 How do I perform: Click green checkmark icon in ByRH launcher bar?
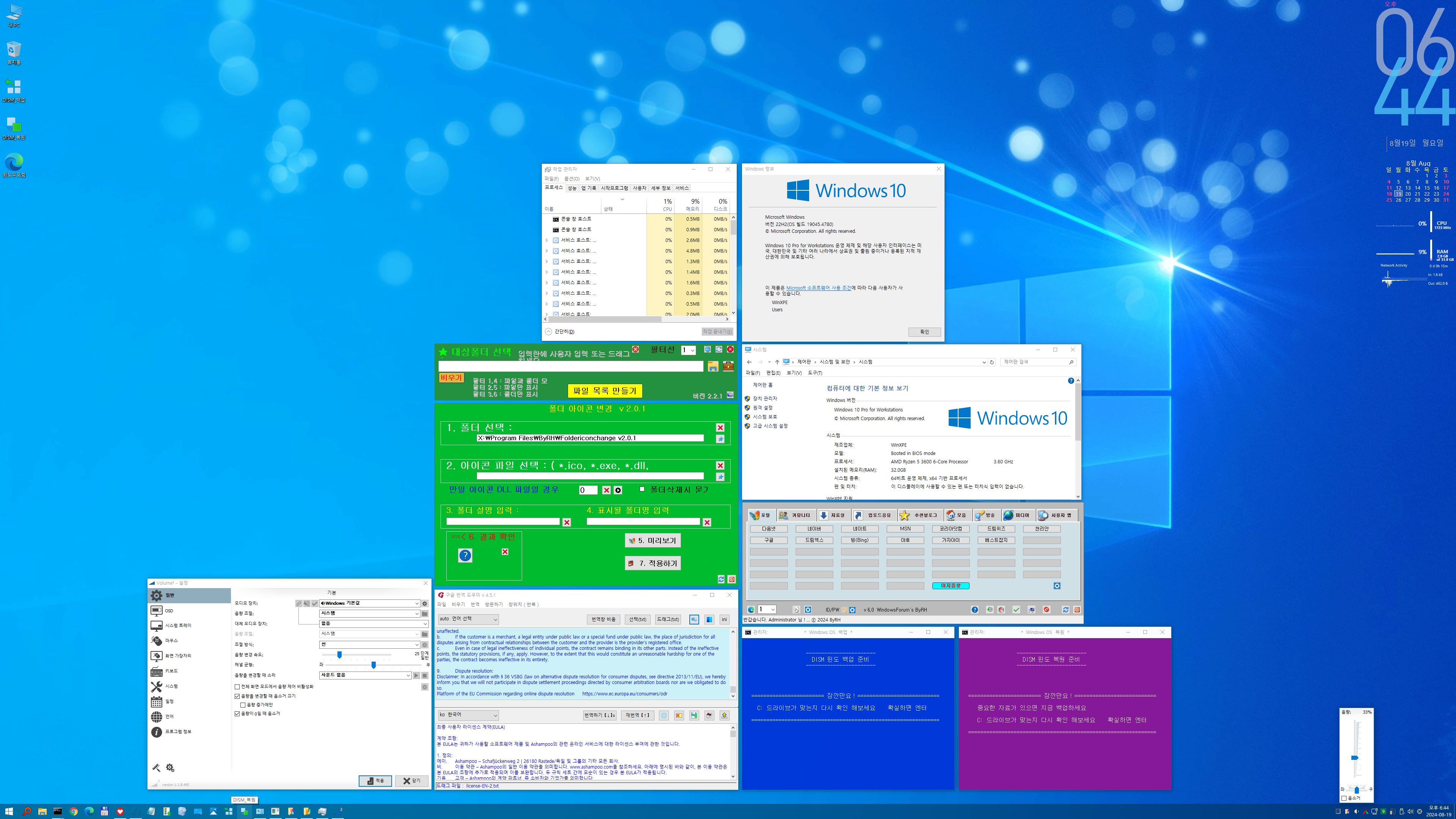[x=1016, y=609]
